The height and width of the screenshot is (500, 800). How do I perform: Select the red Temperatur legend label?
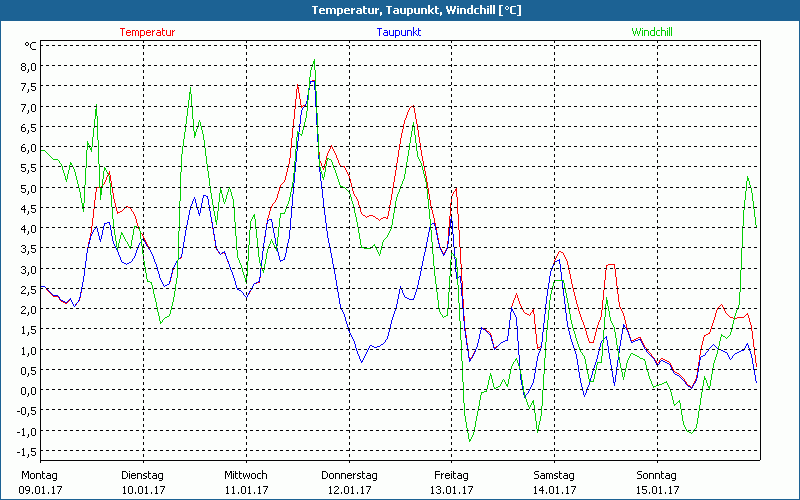(x=147, y=32)
